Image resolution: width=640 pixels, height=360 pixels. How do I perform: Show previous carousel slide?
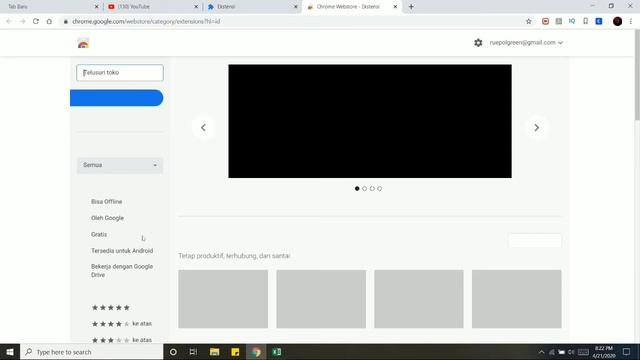click(x=203, y=128)
